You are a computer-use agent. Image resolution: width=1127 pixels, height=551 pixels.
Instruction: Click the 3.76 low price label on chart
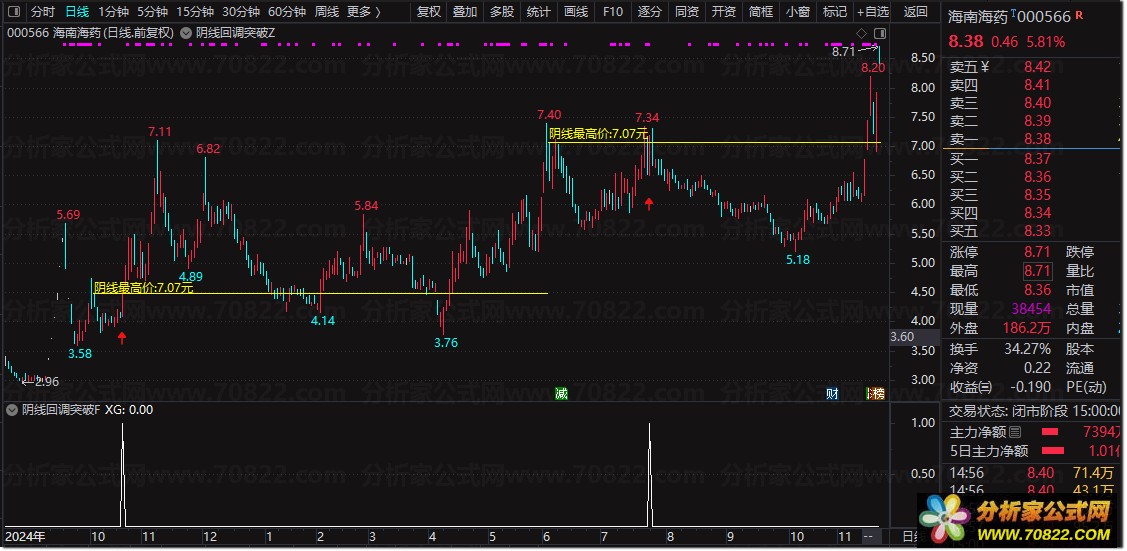tap(446, 343)
